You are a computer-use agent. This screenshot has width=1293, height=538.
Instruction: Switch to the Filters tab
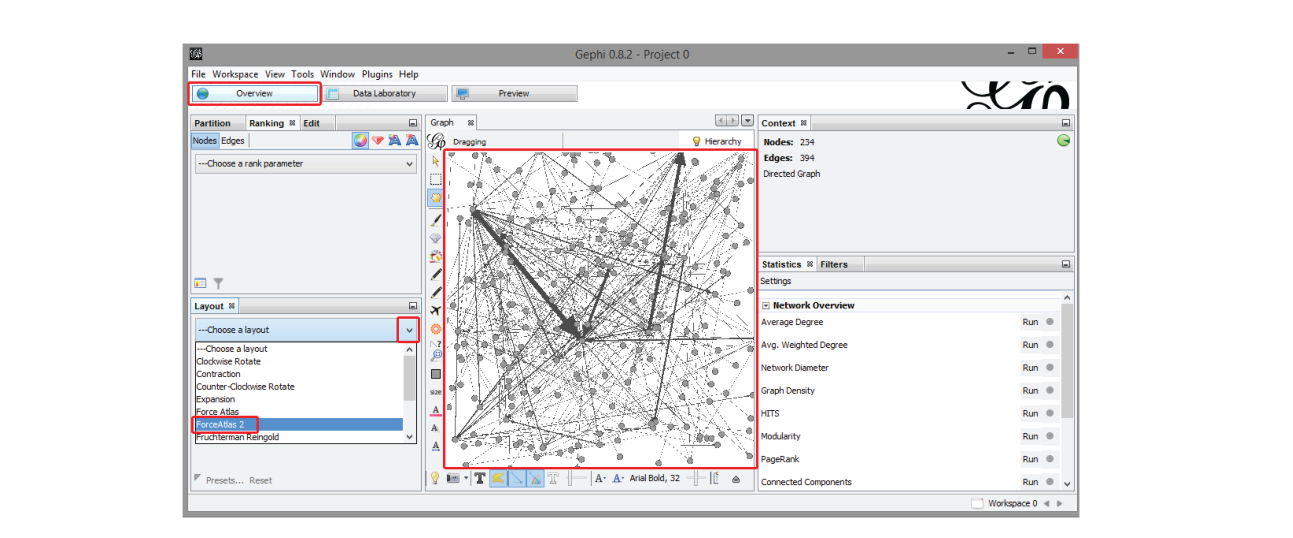(833, 264)
